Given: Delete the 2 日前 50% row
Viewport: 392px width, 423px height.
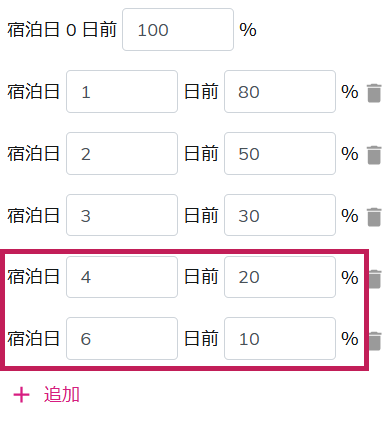Looking at the screenshot, I should click(374, 155).
